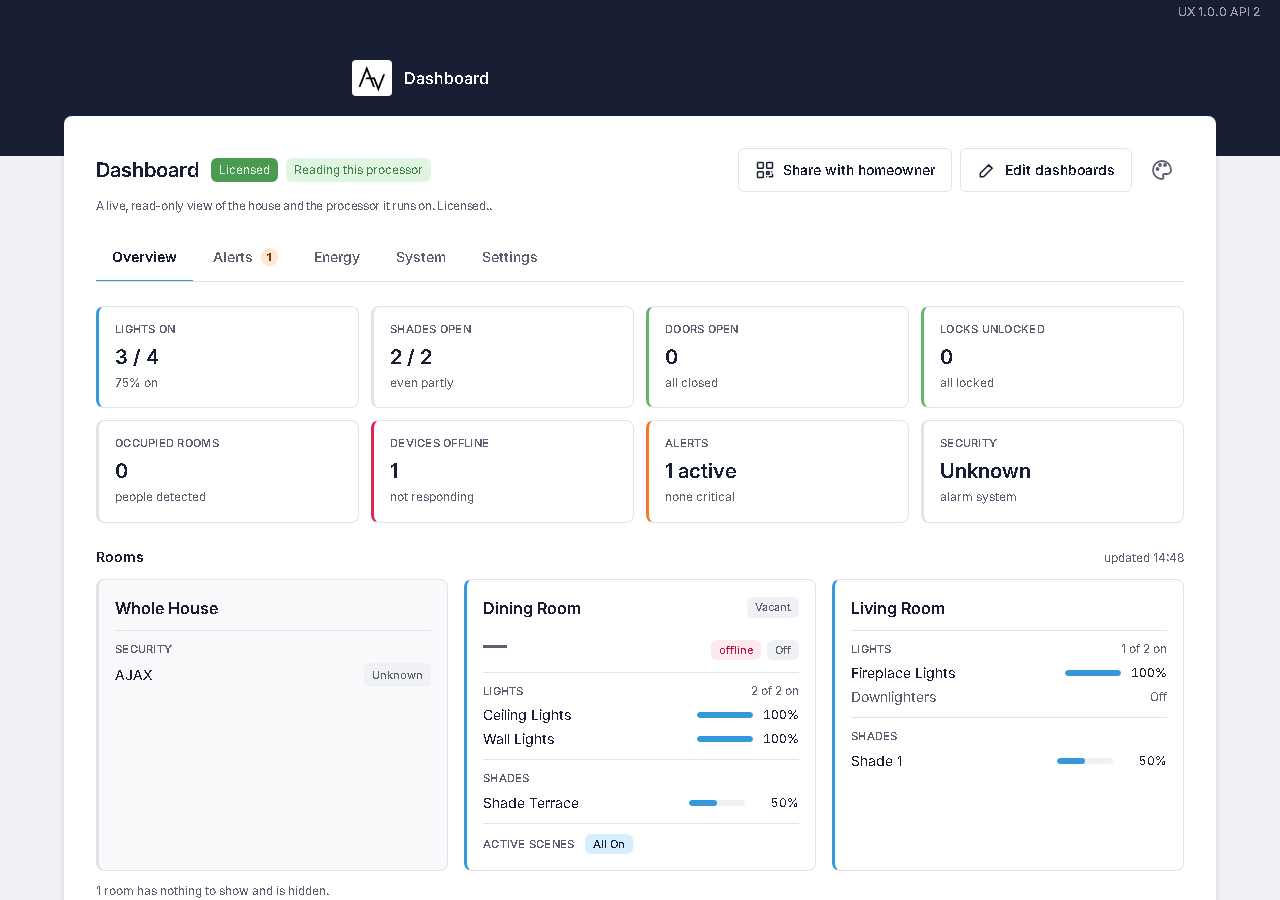The image size is (1280, 900).
Task: Open the Lights On summary card
Action: (228, 357)
